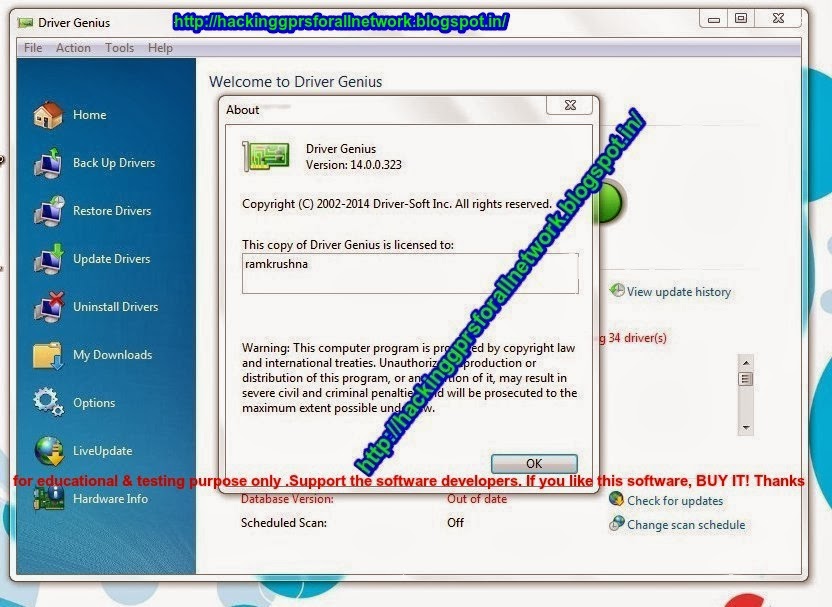The width and height of the screenshot is (832, 607).
Task: Click the 'Database Version:' label
Action: (287, 499)
